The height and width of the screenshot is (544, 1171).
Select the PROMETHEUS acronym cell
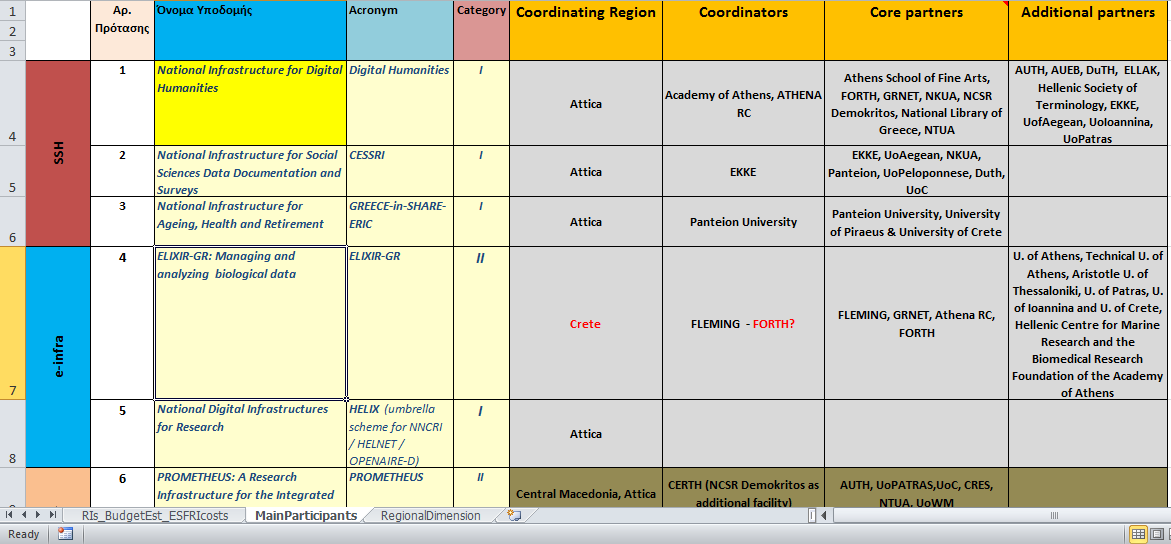point(400,488)
